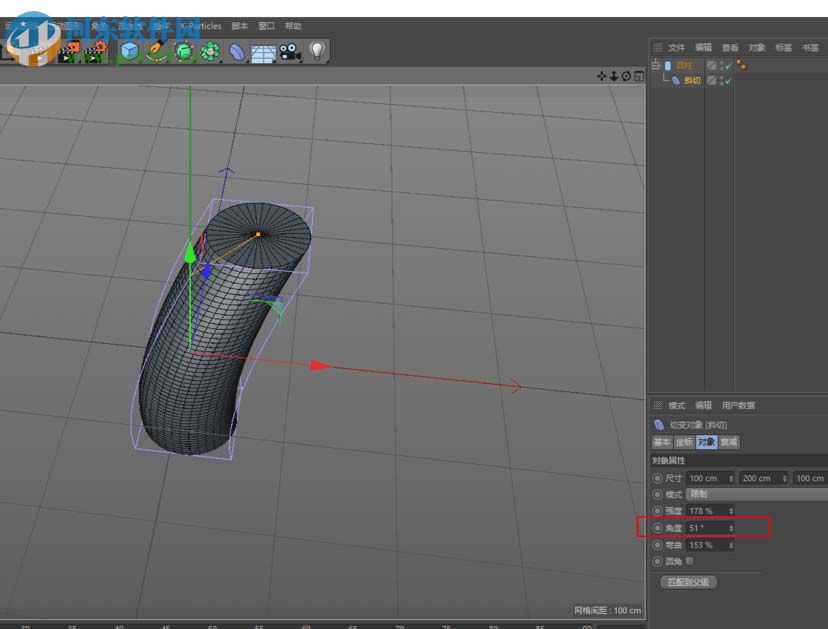Click the 角度 value stepper arrows
The image size is (828, 629).
coord(731,529)
